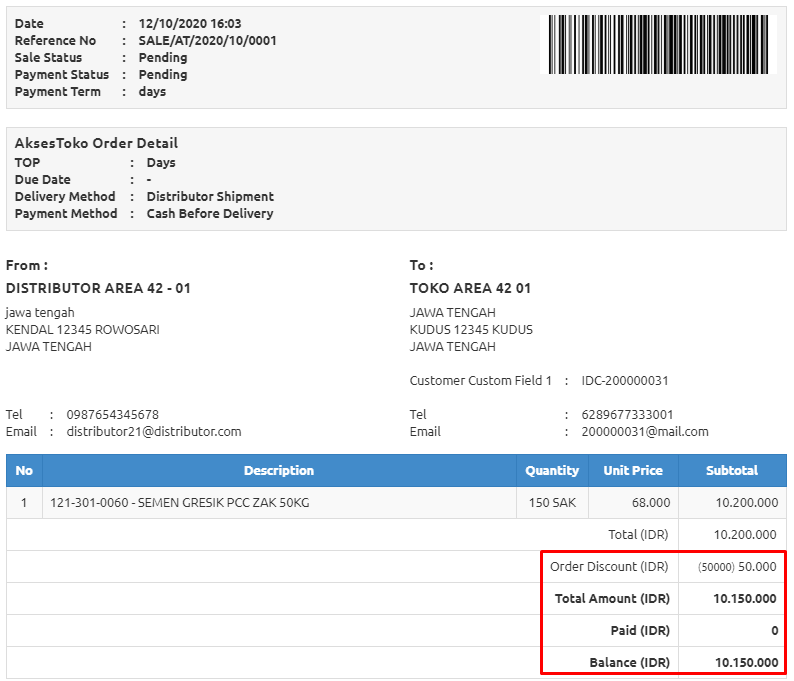
Task: Click the Order Discount (IDR) label
Action: (609, 567)
